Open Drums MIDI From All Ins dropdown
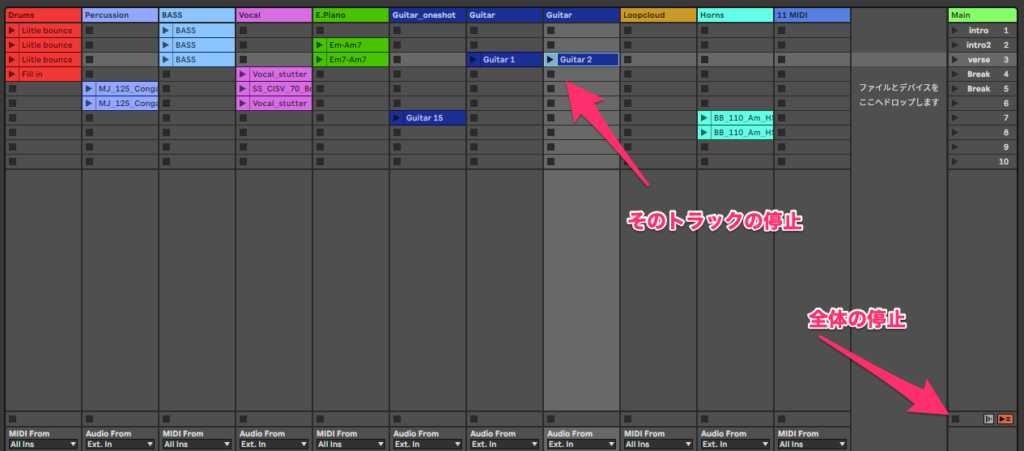This screenshot has height=451, width=1024. (x=41, y=444)
